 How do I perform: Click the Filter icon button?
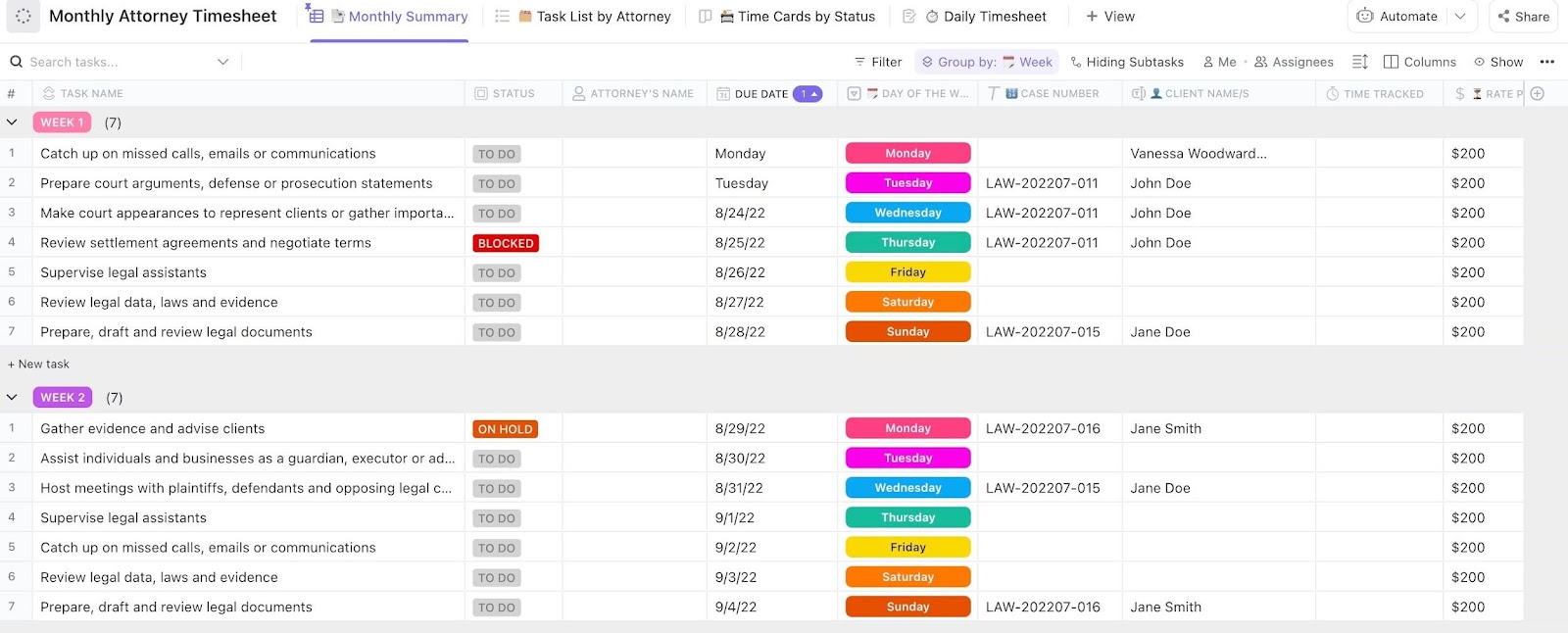[878, 62]
